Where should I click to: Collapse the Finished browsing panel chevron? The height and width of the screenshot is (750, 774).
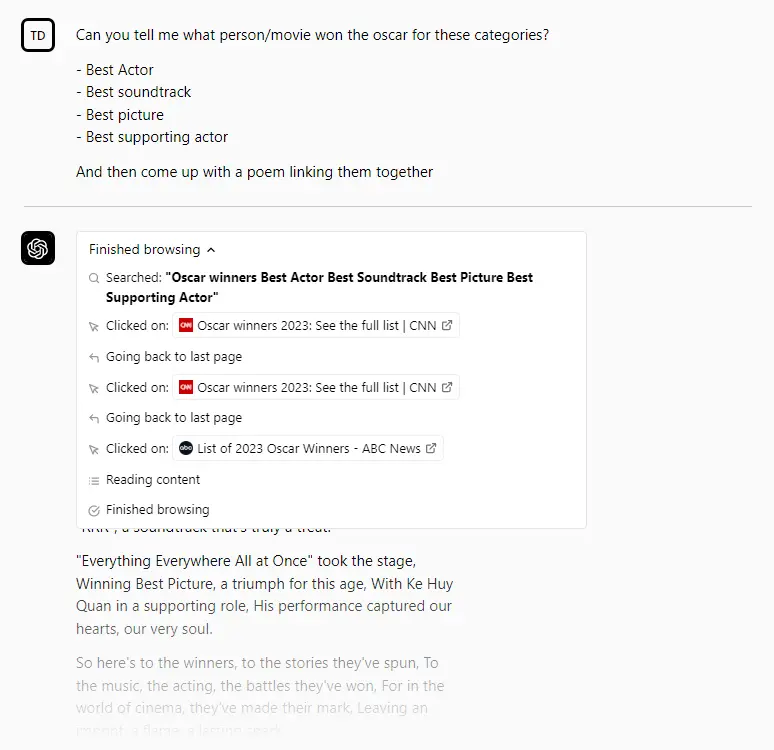tap(211, 250)
